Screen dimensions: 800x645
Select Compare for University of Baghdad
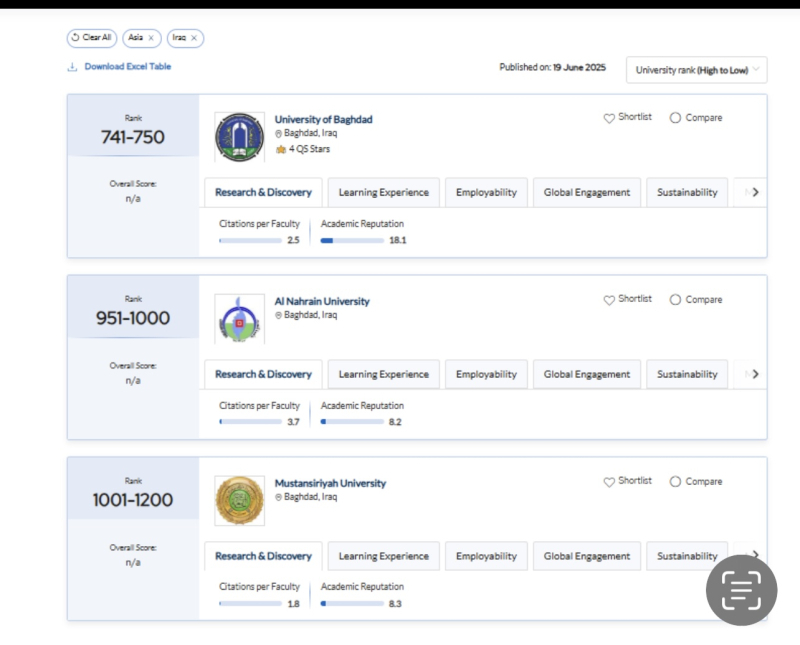tap(675, 118)
